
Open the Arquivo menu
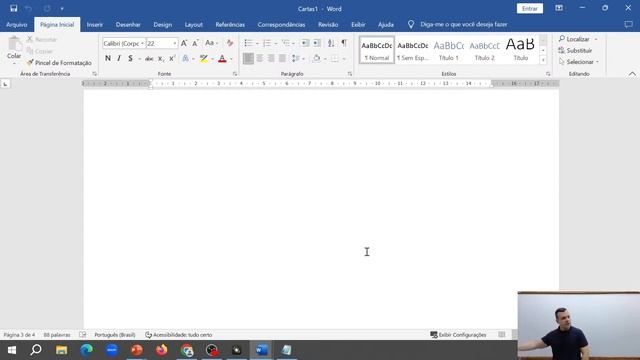pos(17,24)
